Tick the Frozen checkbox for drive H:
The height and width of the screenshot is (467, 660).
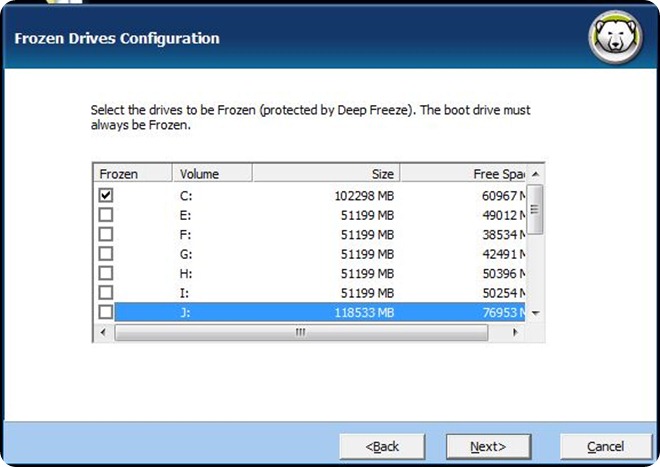tap(106, 273)
